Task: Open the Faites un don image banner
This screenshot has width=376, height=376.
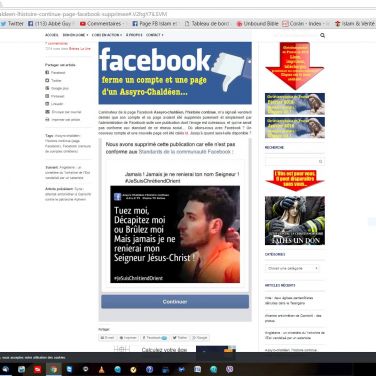Action: tap(295, 220)
